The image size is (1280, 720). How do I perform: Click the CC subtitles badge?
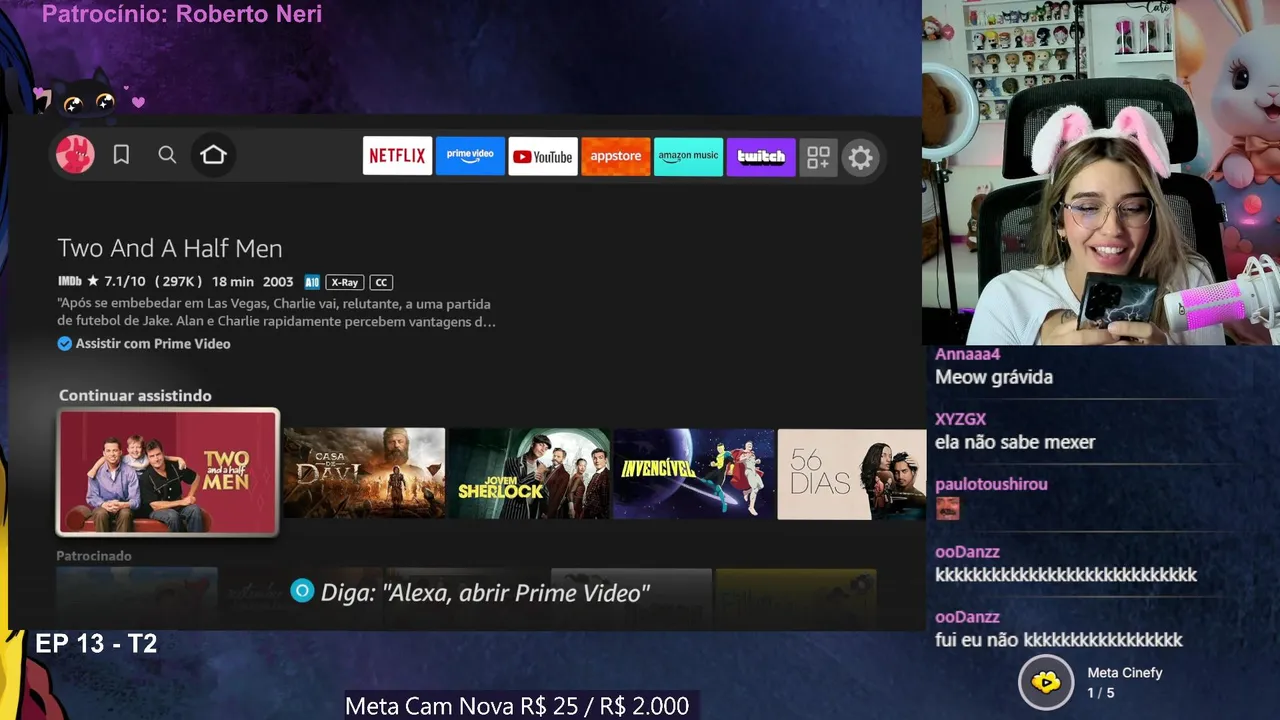pos(381,282)
